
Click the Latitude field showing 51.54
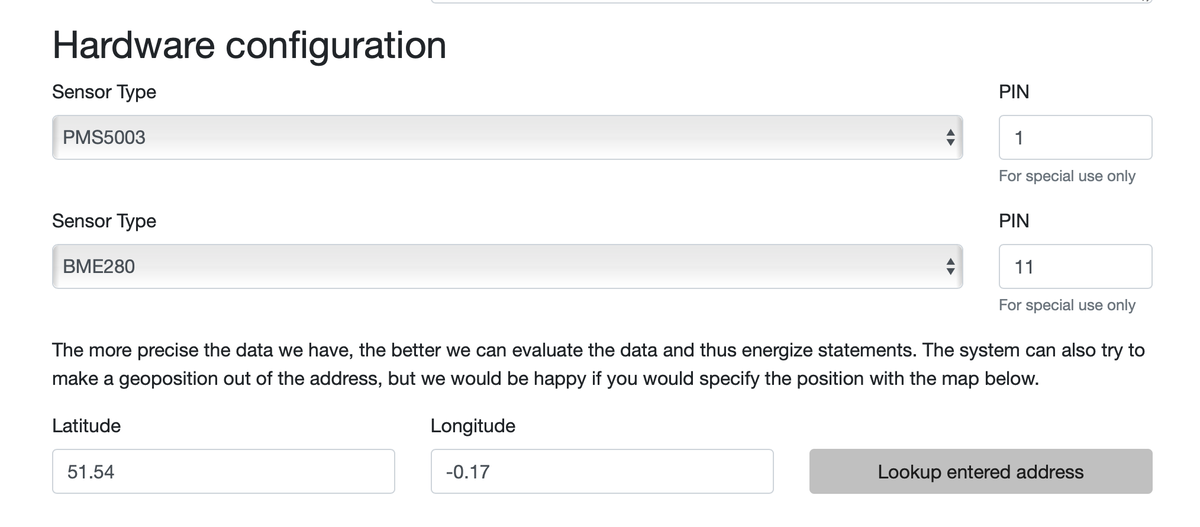click(223, 471)
